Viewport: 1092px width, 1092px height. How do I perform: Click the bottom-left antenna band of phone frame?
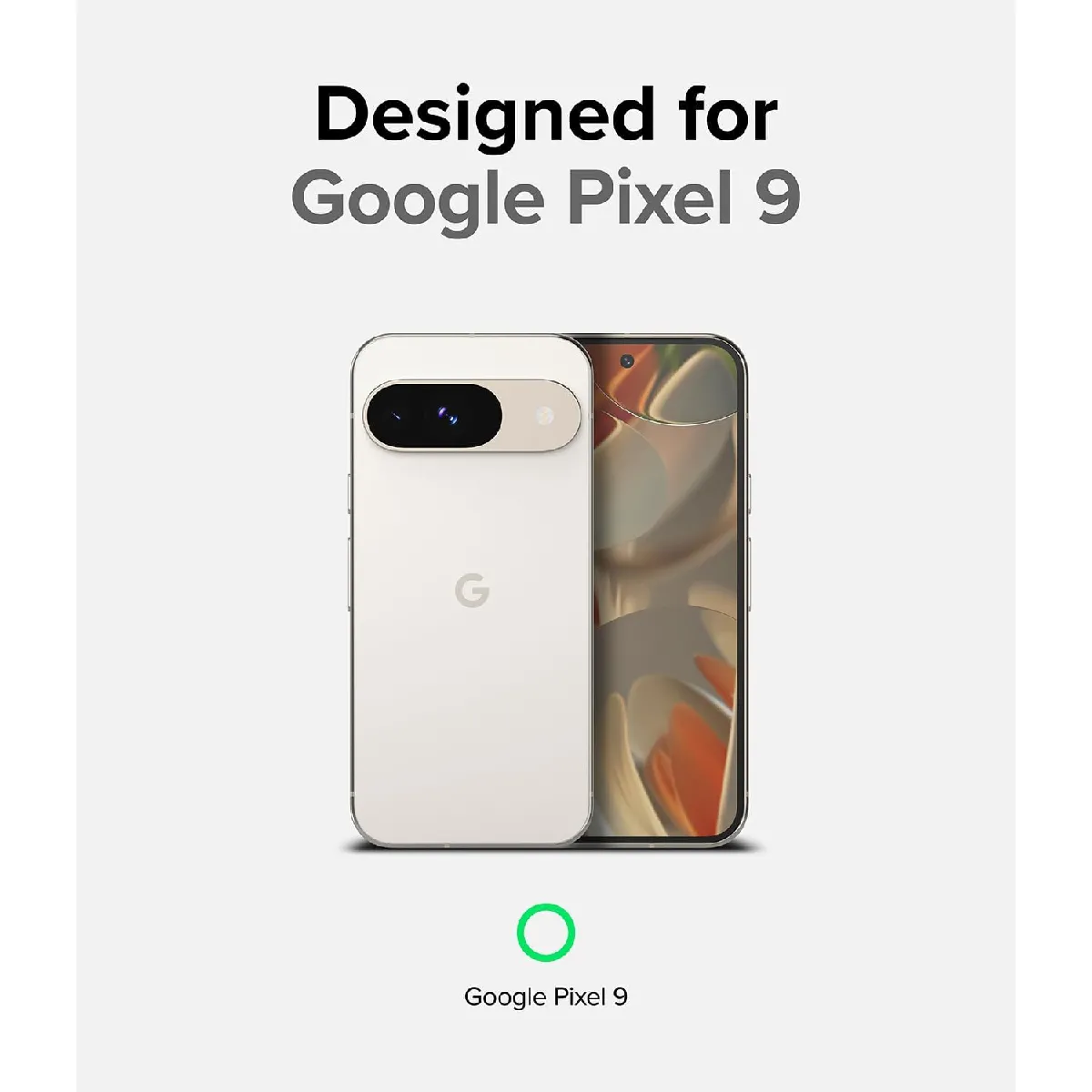[352, 795]
